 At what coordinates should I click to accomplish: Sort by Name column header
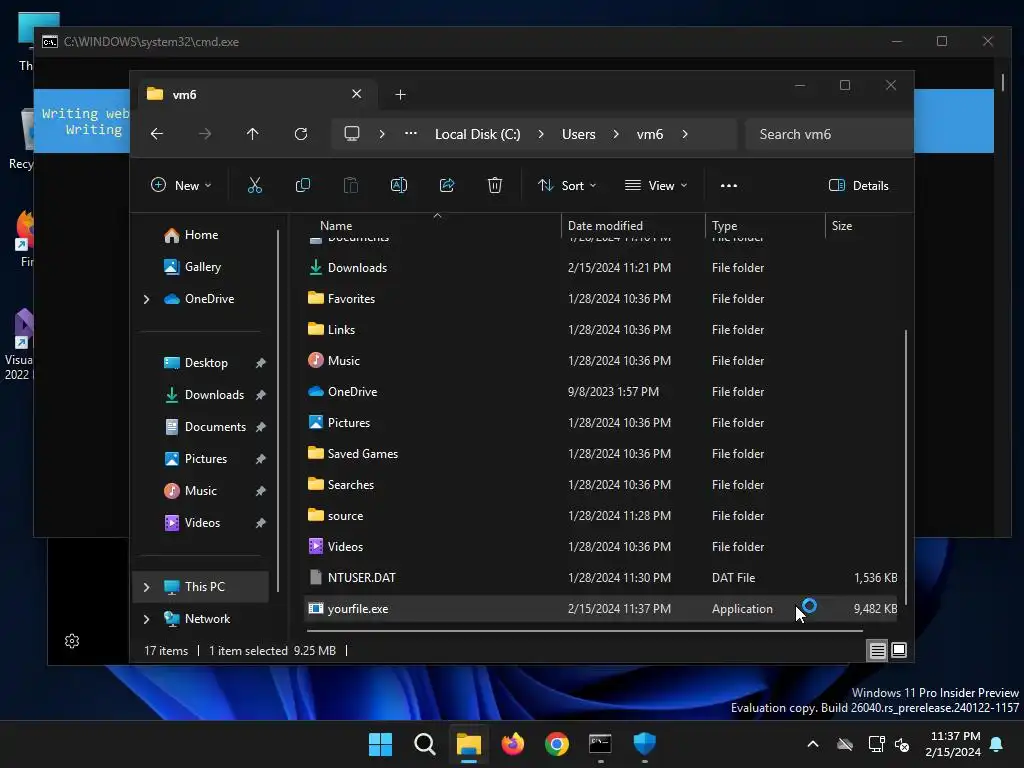pos(434,226)
